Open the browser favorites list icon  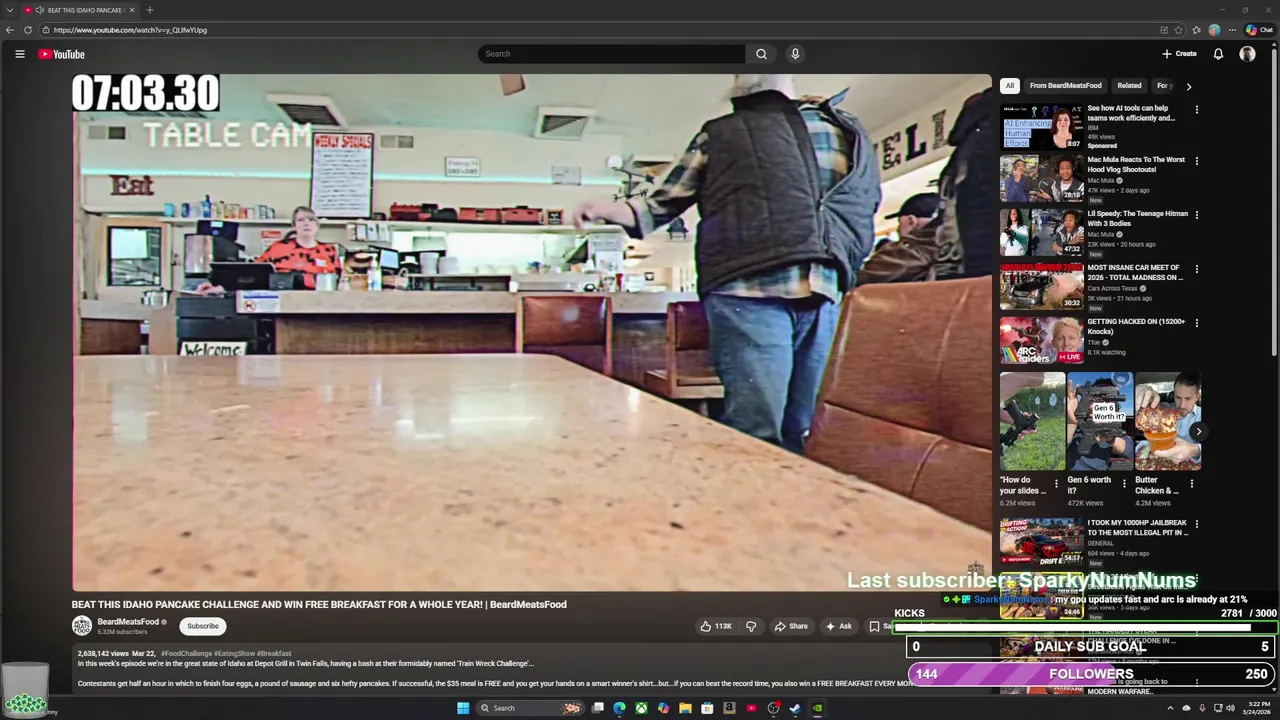tap(1197, 30)
